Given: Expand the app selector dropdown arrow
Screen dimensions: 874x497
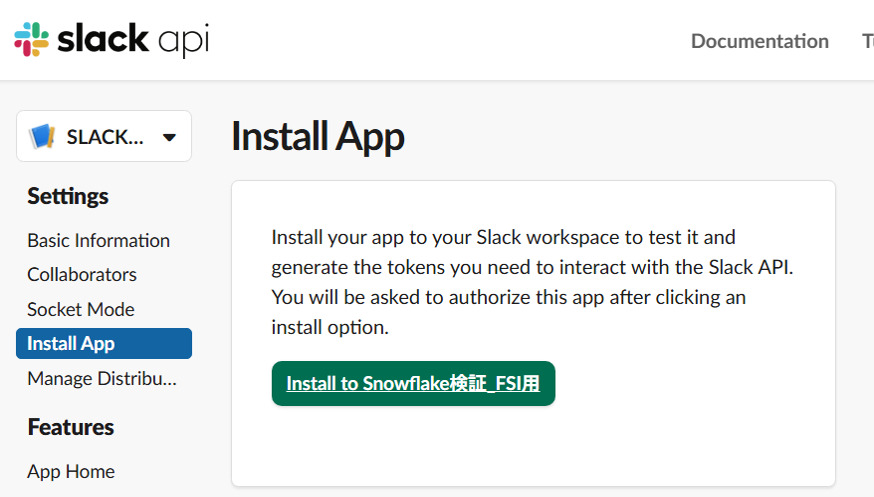Looking at the screenshot, I should click(169, 137).
